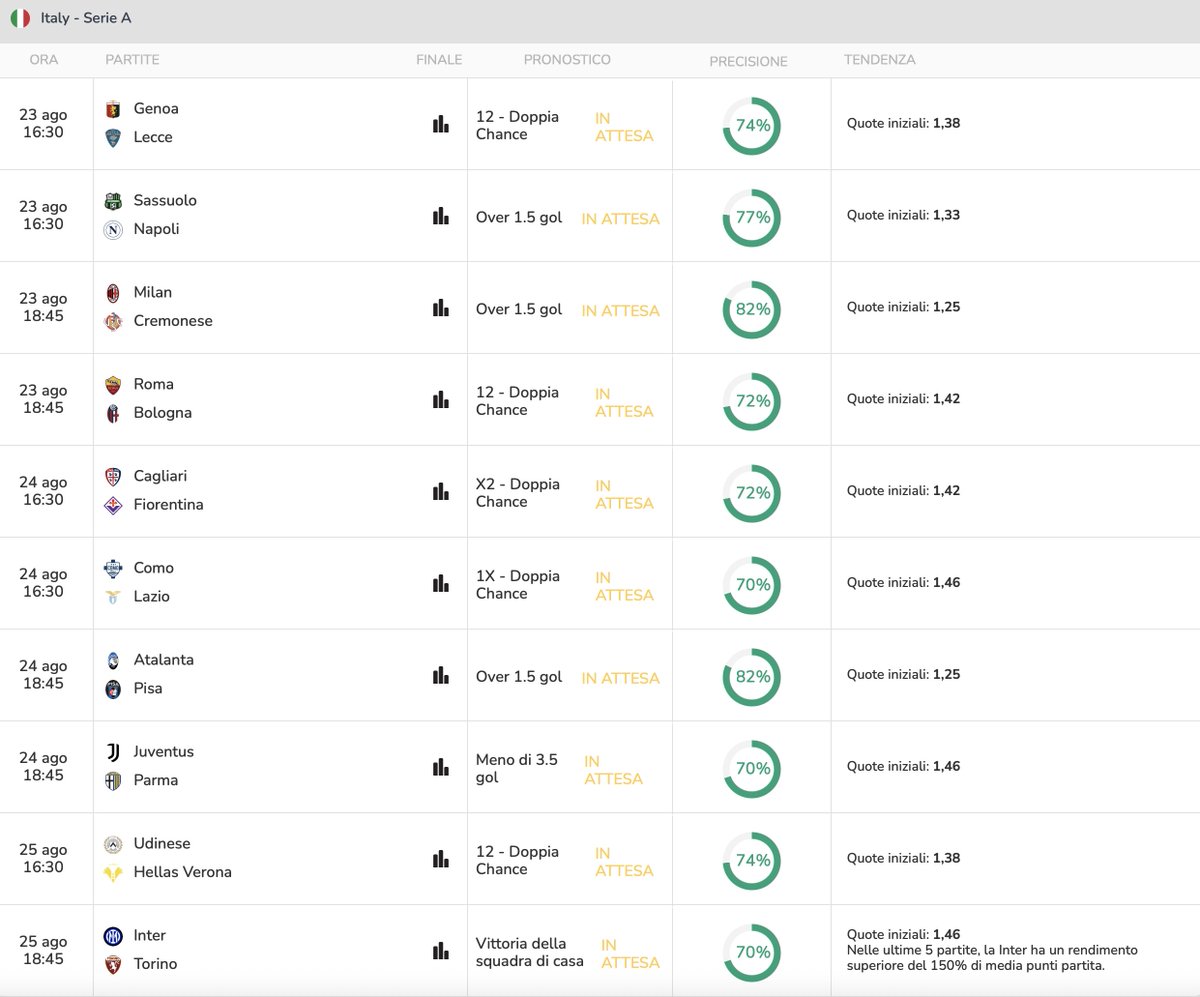The image size is (1200, 997).
Task: Click the 77% precision ring for Sassuolo match
Action: pyautogui.click(x=752, y=218)
